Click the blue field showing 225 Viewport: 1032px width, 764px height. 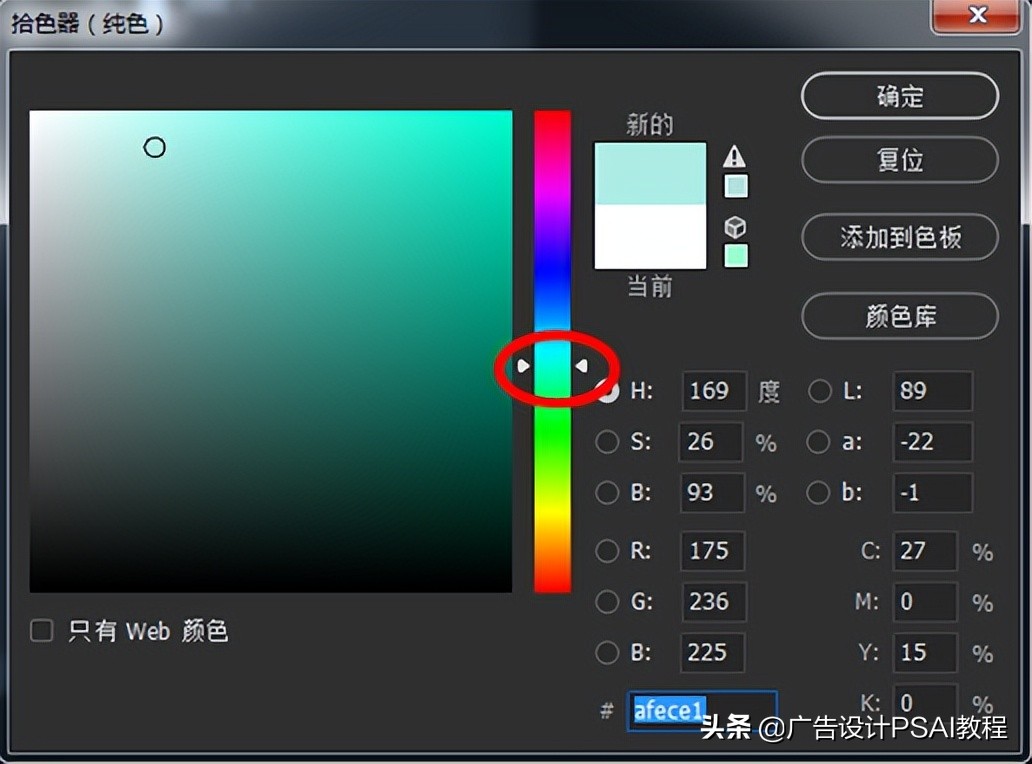(712, 652)
